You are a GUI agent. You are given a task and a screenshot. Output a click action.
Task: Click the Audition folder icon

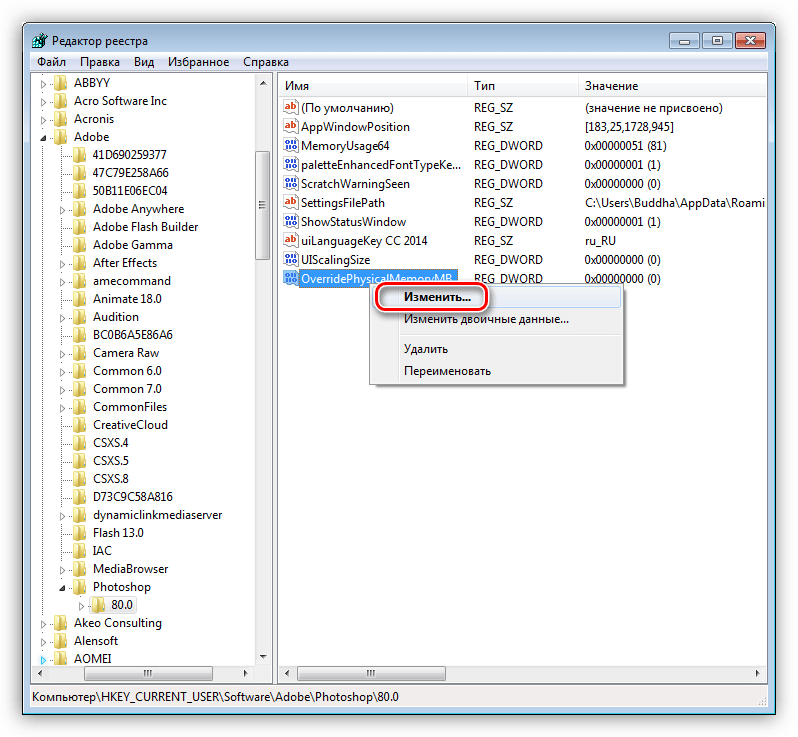(x=79, y=317)
